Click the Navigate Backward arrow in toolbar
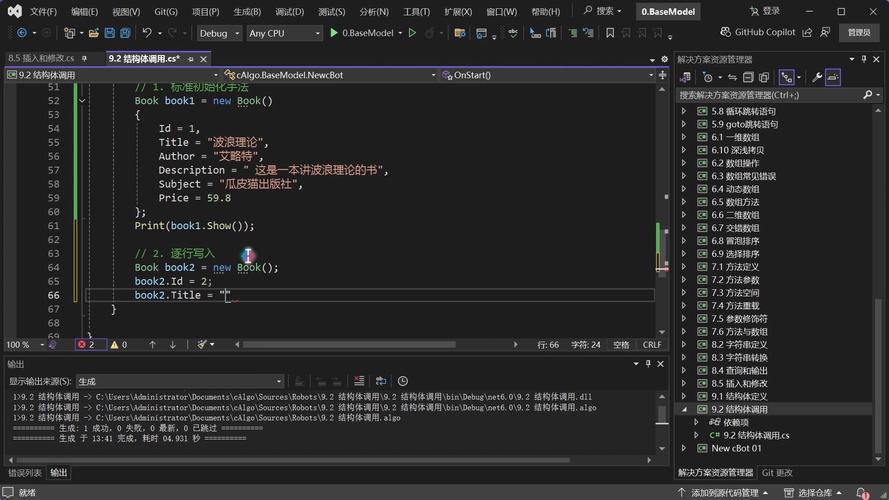This screenshot has width=889, height=500. tap(22, 33)
